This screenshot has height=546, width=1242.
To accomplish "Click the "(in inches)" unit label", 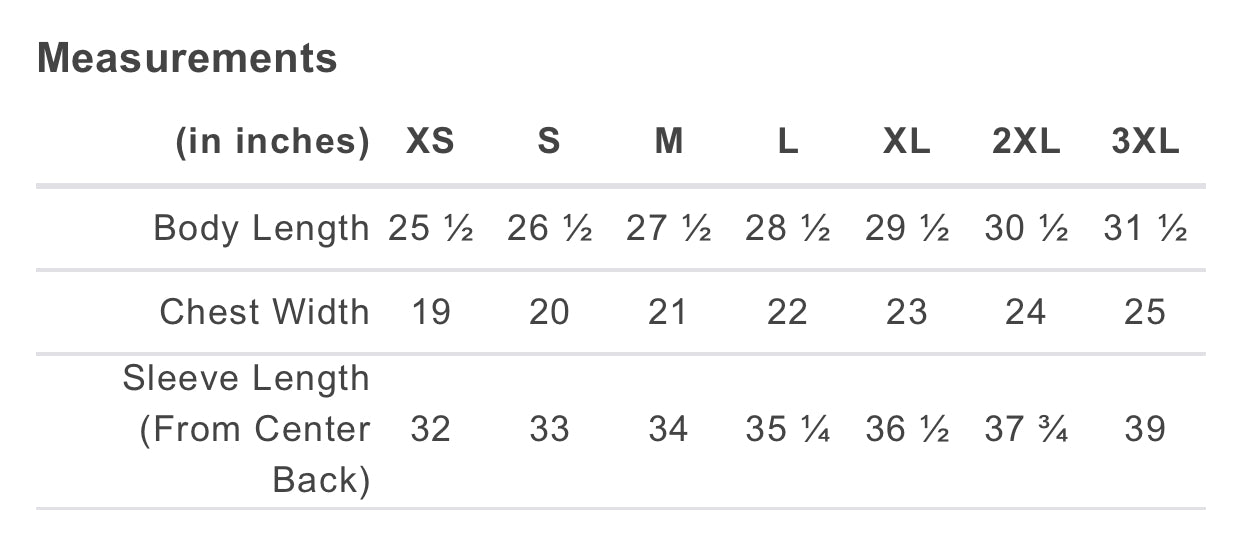I will click(x=272, y=142).
